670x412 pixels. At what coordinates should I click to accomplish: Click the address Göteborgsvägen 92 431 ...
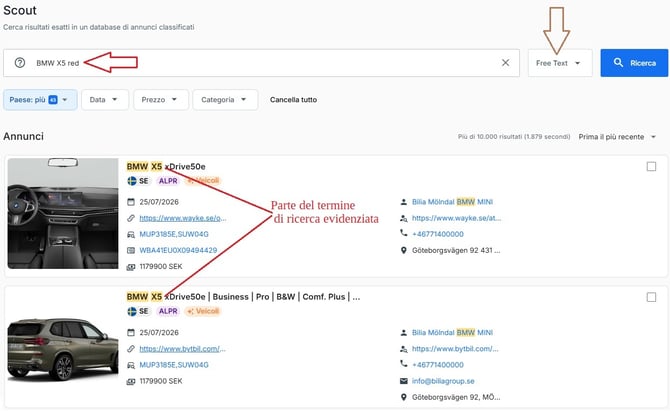(455, 250)
